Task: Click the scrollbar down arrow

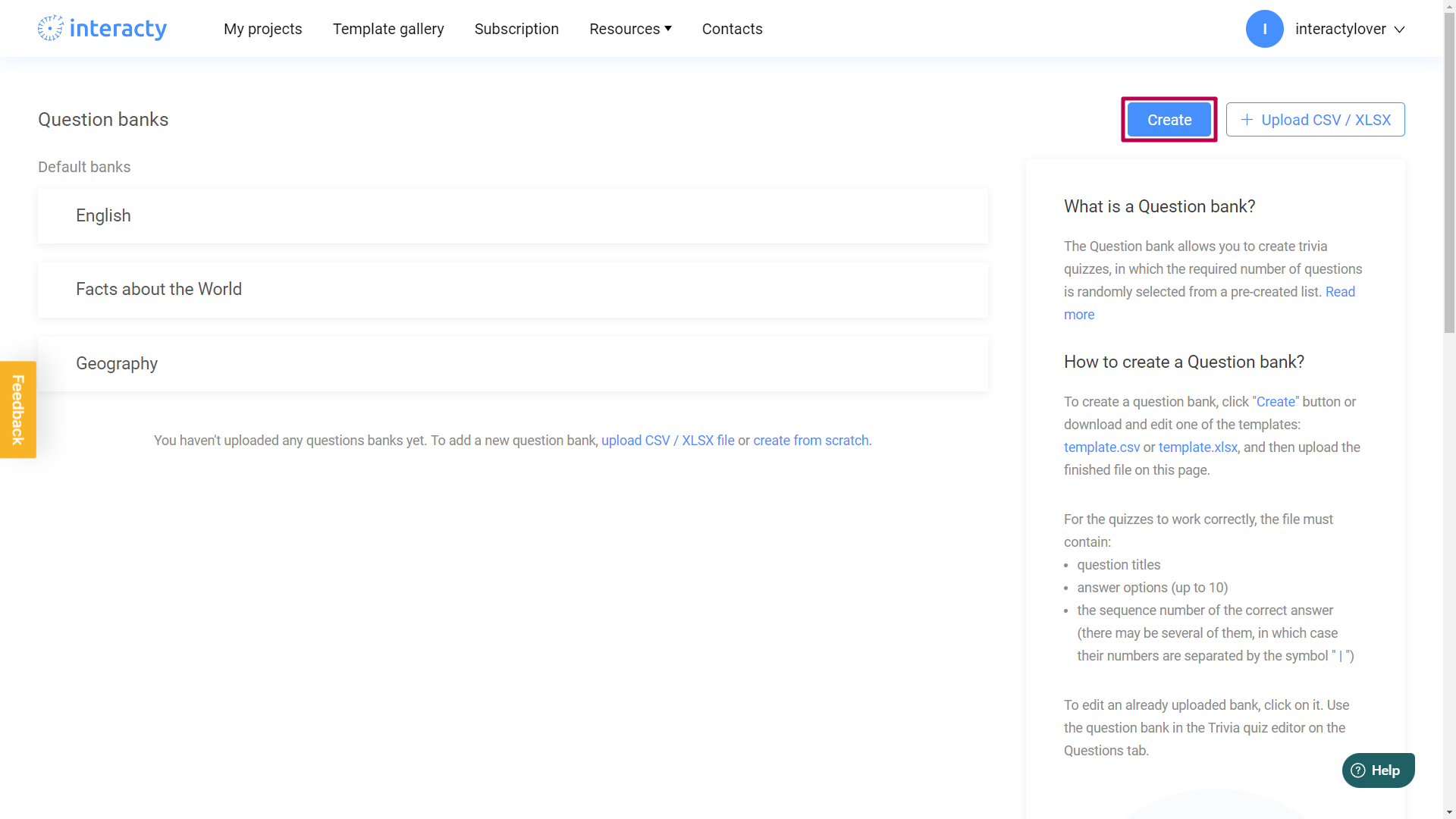Action: coord(1449,813)
